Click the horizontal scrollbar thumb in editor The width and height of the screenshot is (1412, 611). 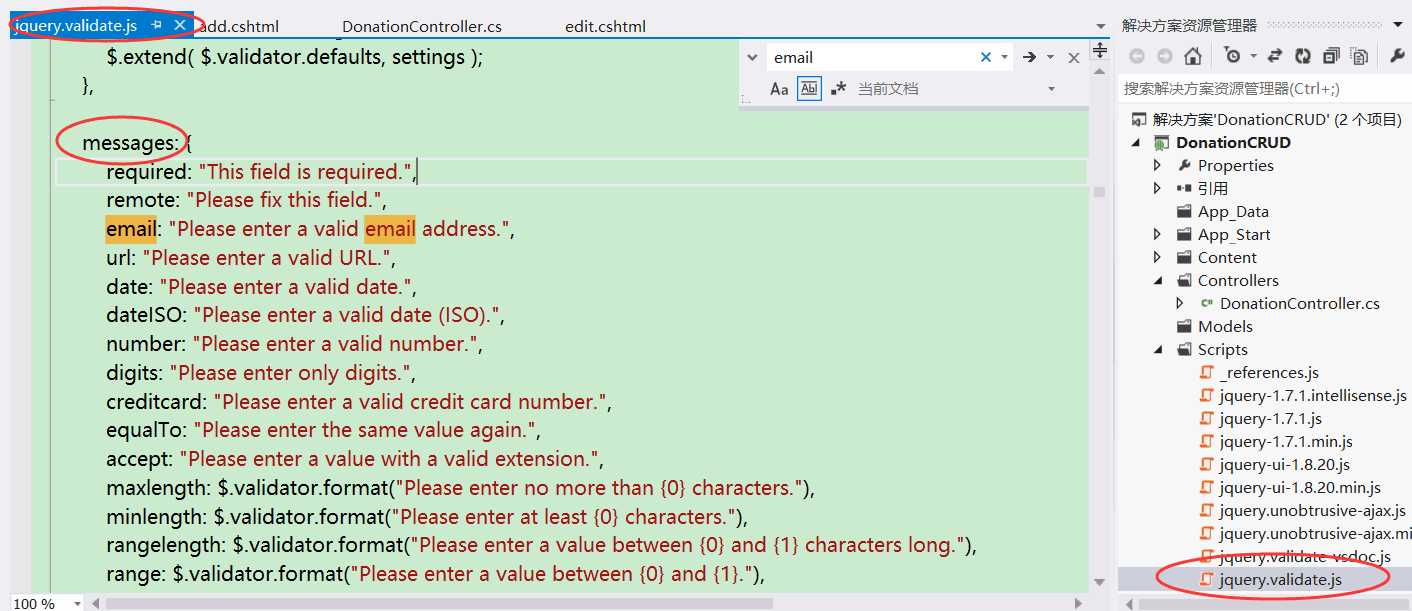pos(439,603)
